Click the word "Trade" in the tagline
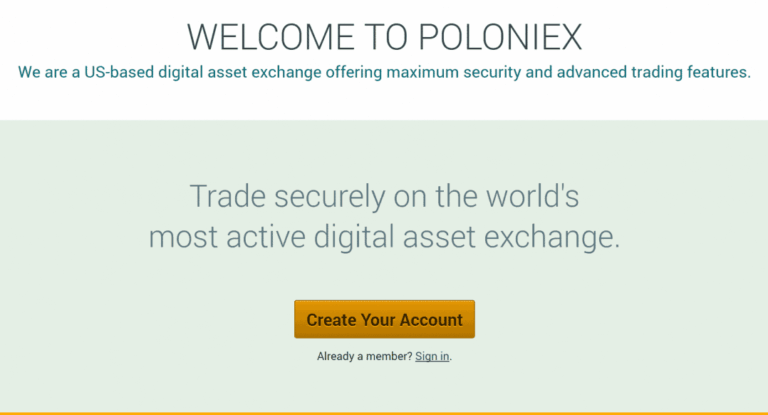 coord(228,196)
